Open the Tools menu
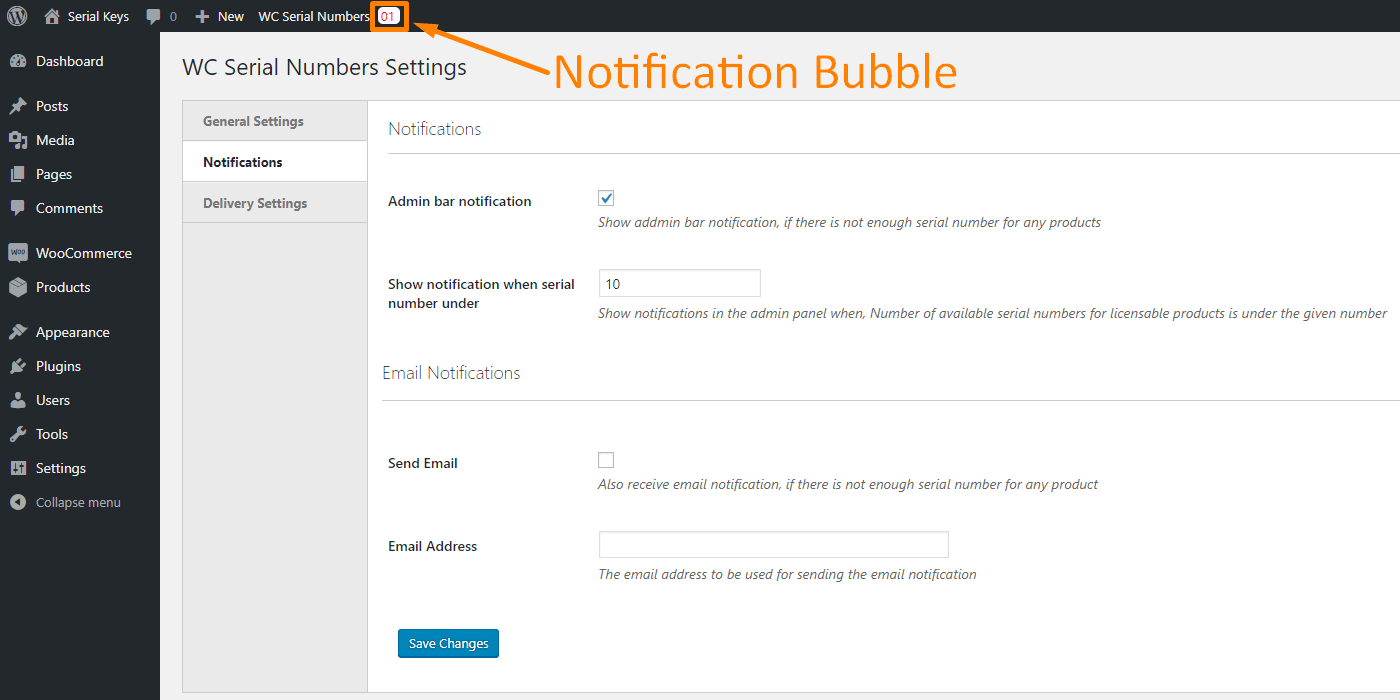 point(52,434)
